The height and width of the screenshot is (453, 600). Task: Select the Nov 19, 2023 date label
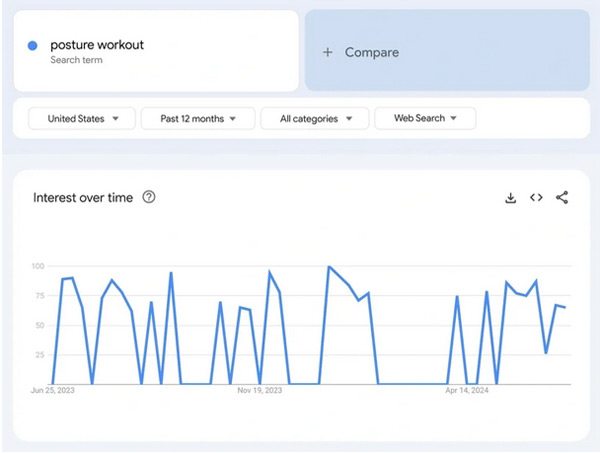259,391
